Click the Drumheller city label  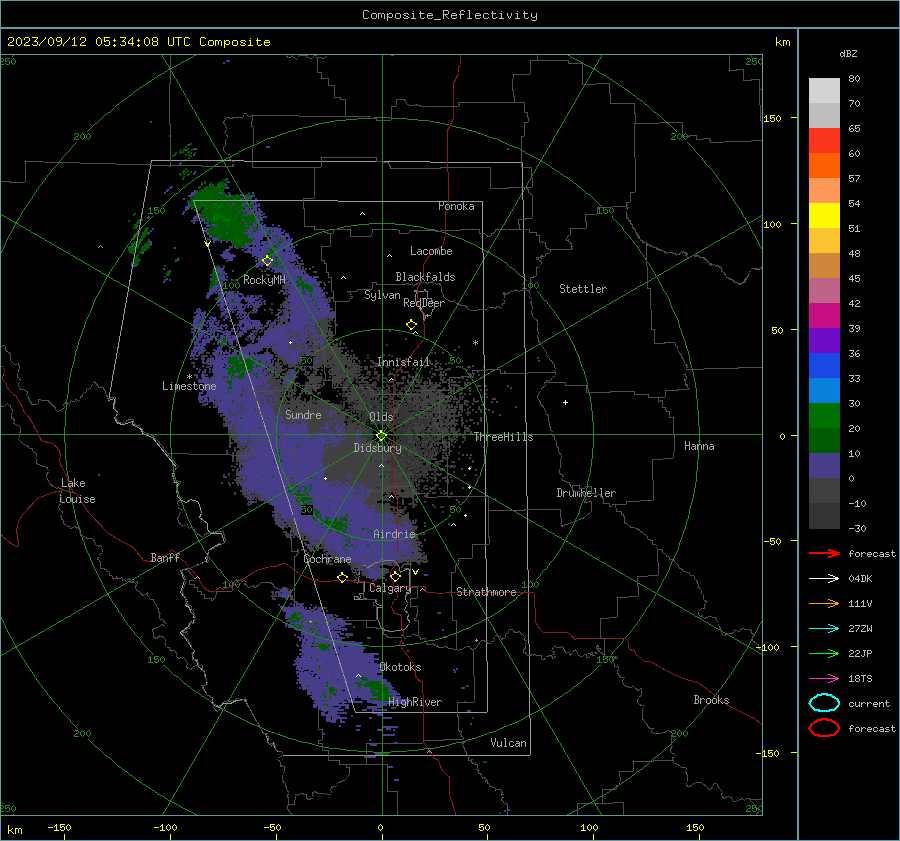pos(586,493)
